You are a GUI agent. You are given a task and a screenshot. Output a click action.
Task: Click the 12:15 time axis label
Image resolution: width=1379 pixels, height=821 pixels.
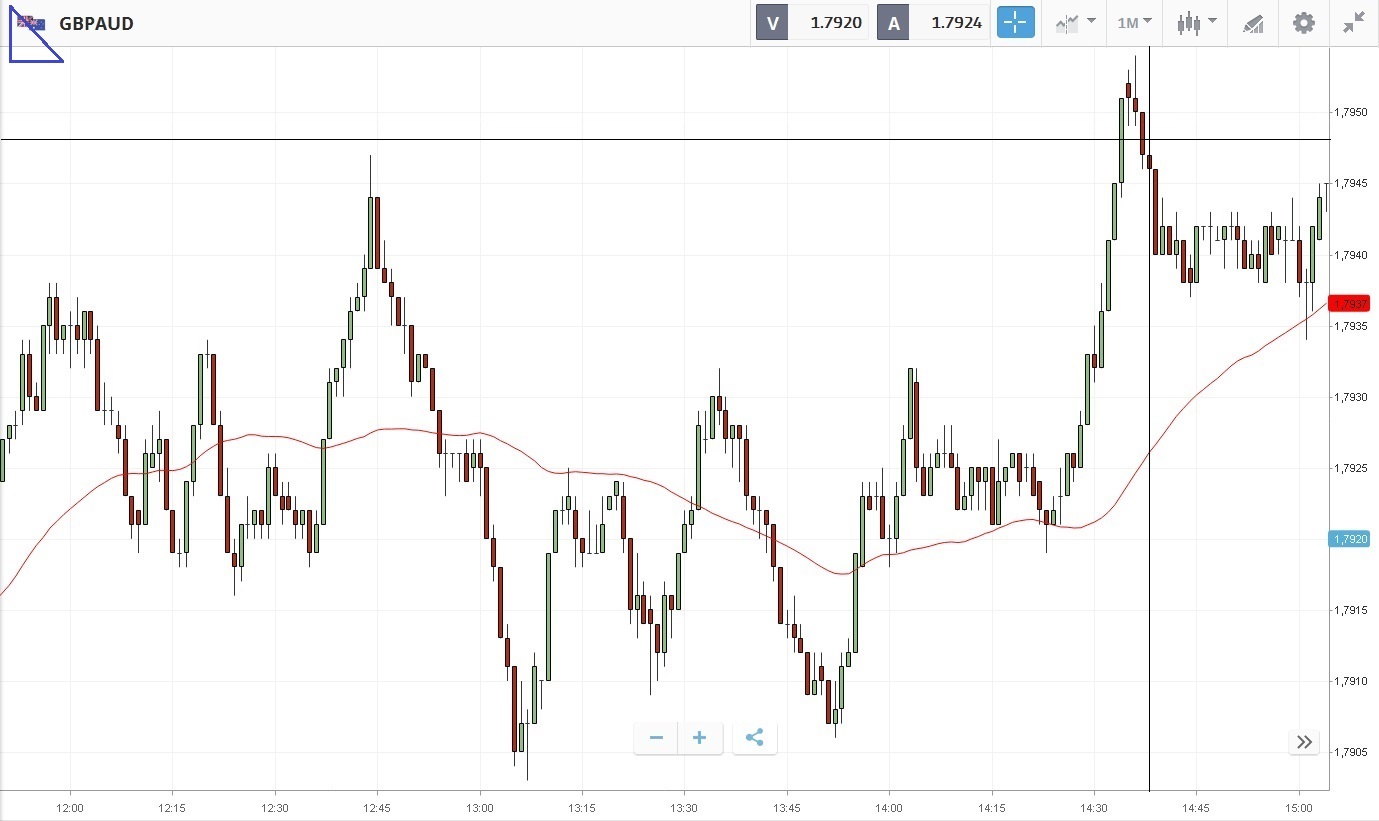click(172, 807)
